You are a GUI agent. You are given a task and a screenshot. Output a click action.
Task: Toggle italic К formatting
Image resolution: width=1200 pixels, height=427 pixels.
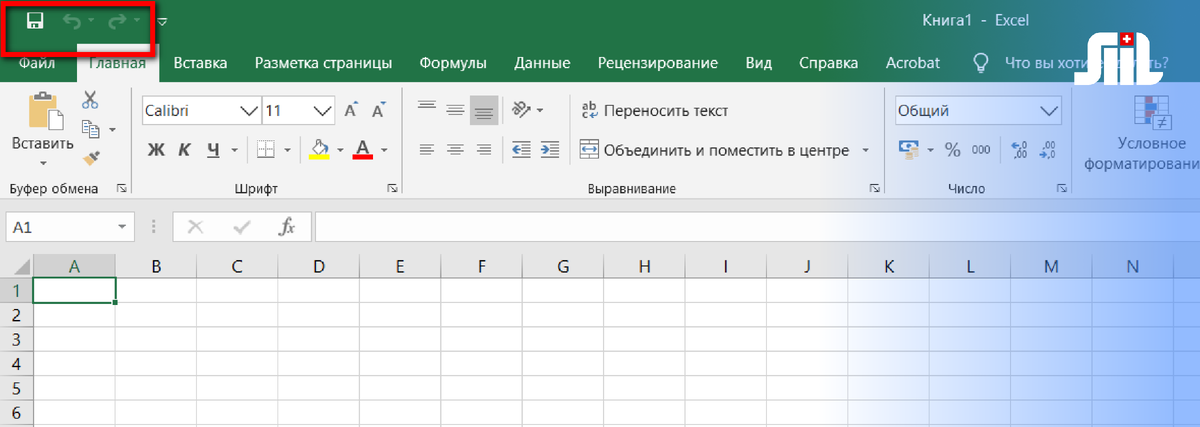(x=185, y=150)
